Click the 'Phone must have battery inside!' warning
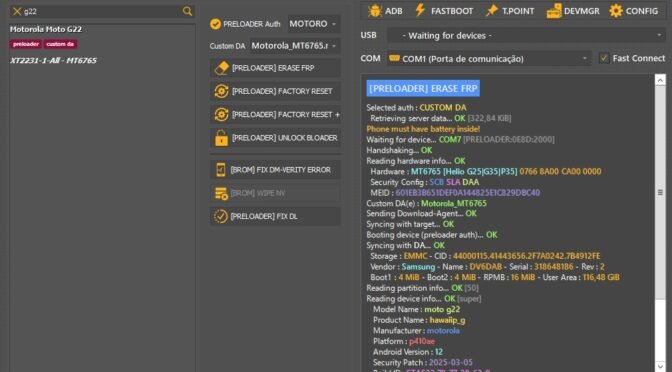Image resolution: width=672 pixels, height=372 pixels. point(423,129)
